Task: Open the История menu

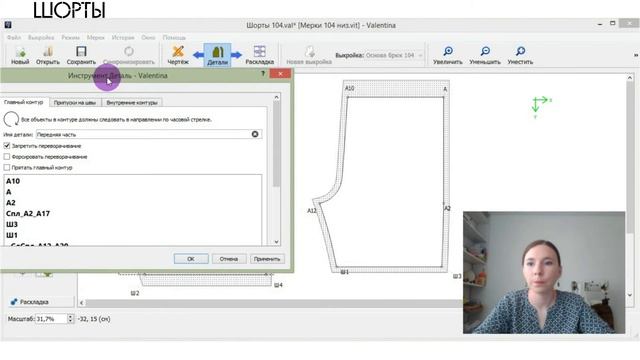Action: click(123, 38)
